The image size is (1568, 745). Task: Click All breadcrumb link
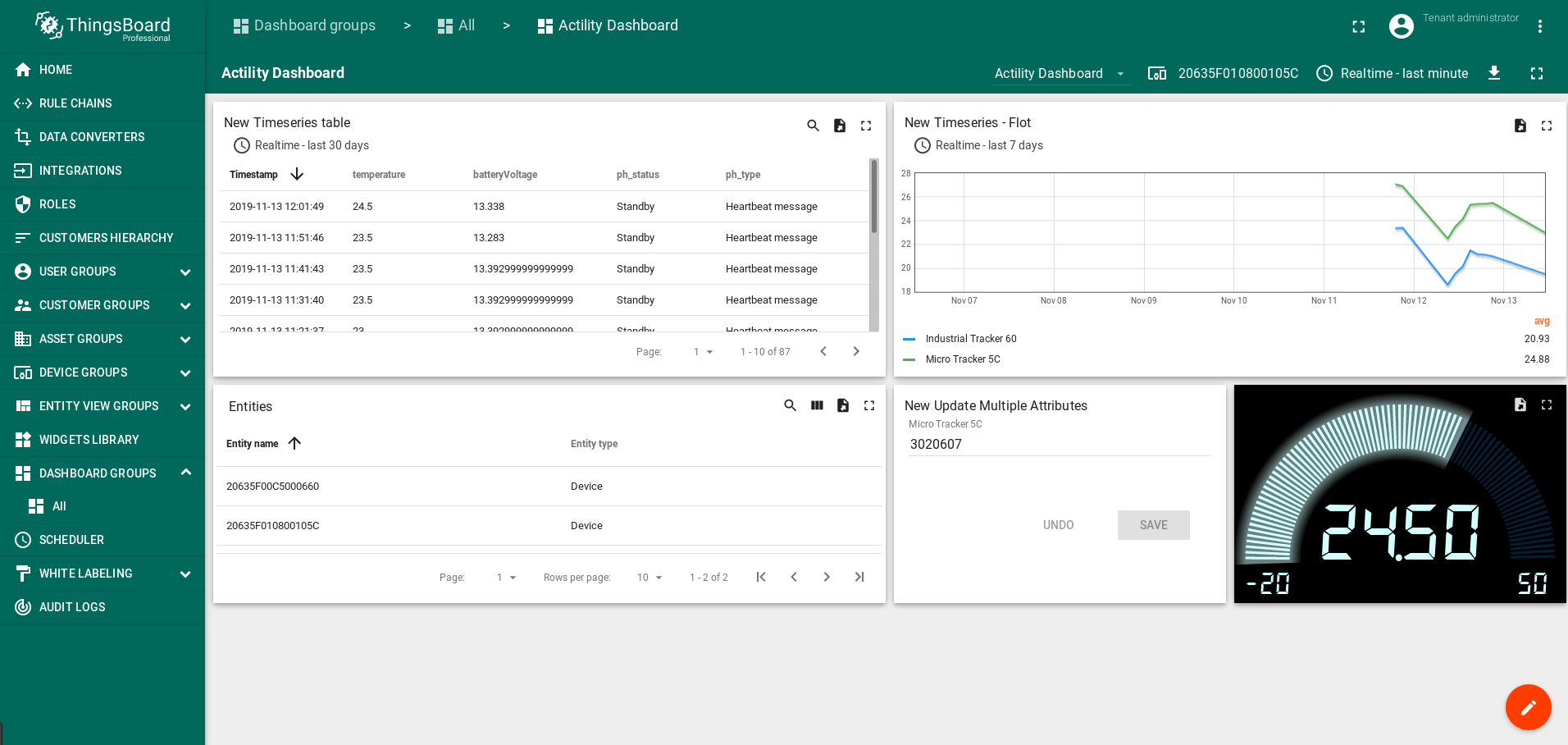[x=456, y=25]
